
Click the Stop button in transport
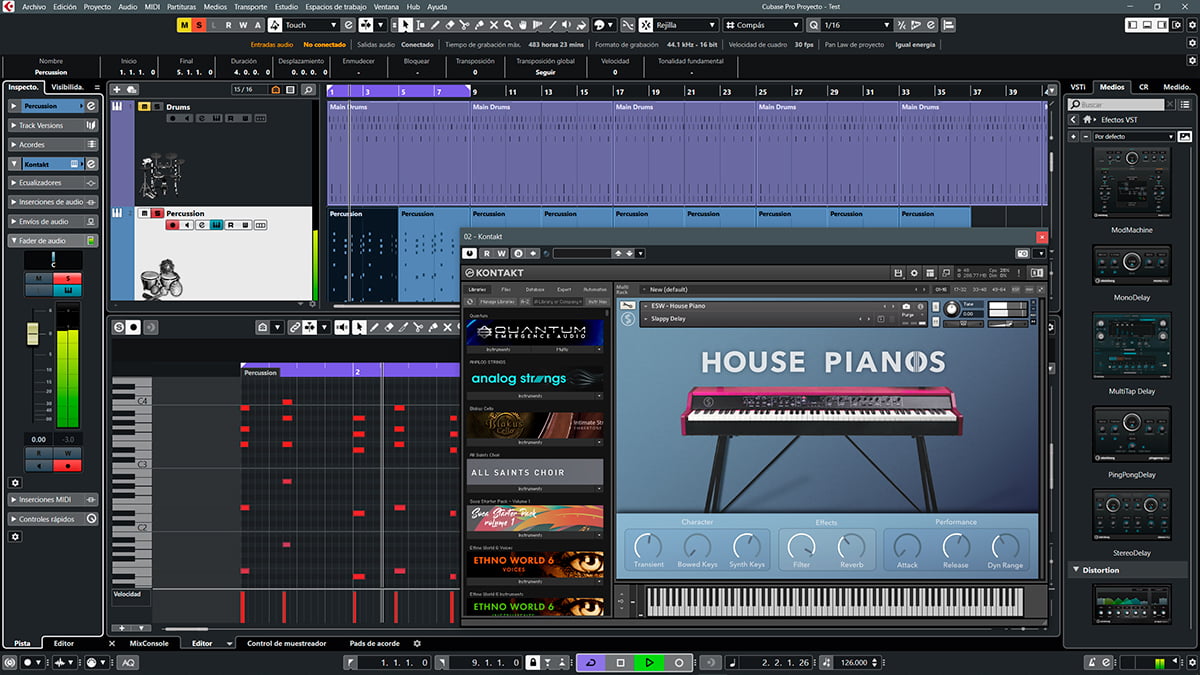pyautogui.click(x=620, y=662)
